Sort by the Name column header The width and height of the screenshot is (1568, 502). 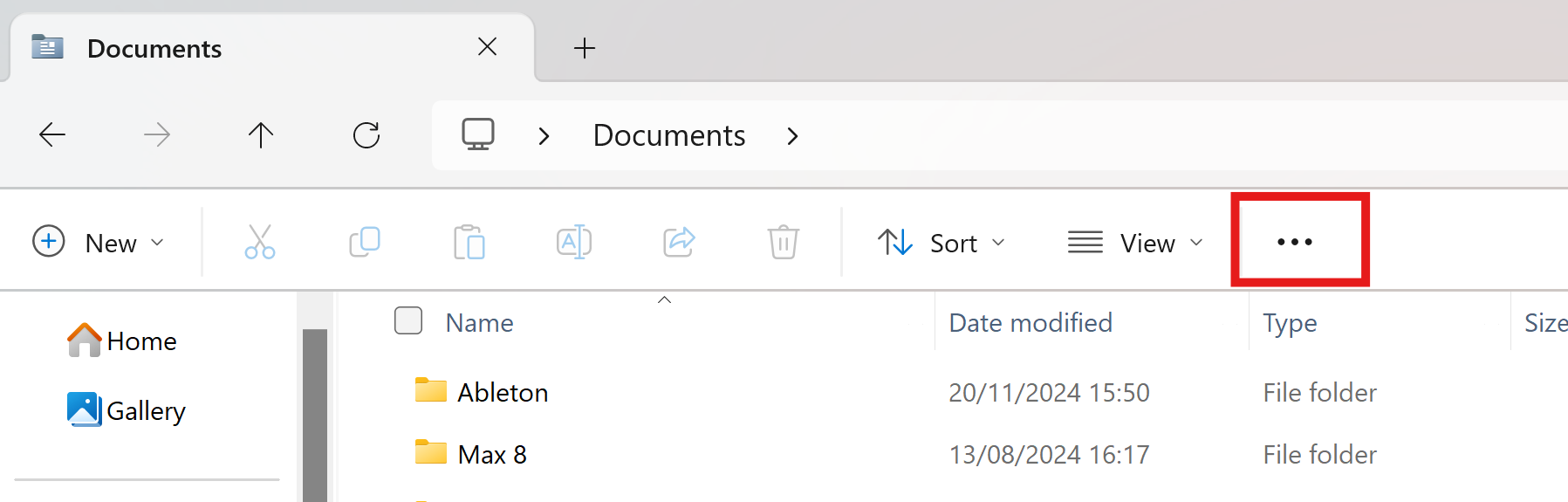[479, 323]
